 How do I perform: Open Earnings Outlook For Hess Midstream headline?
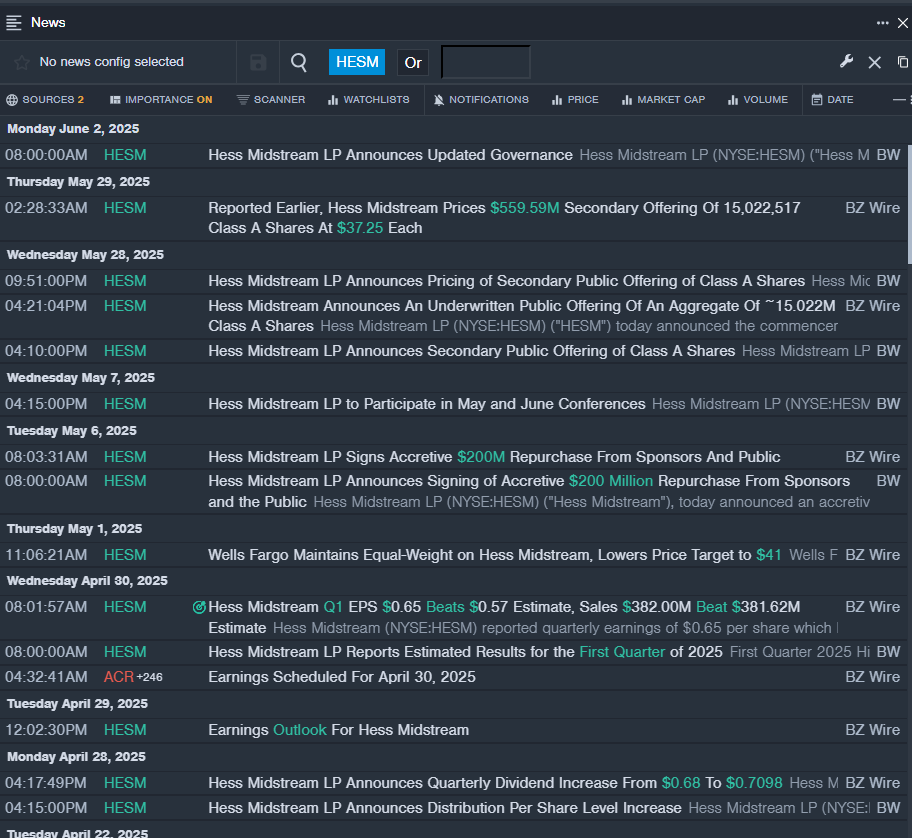click(x=339, y=730)
